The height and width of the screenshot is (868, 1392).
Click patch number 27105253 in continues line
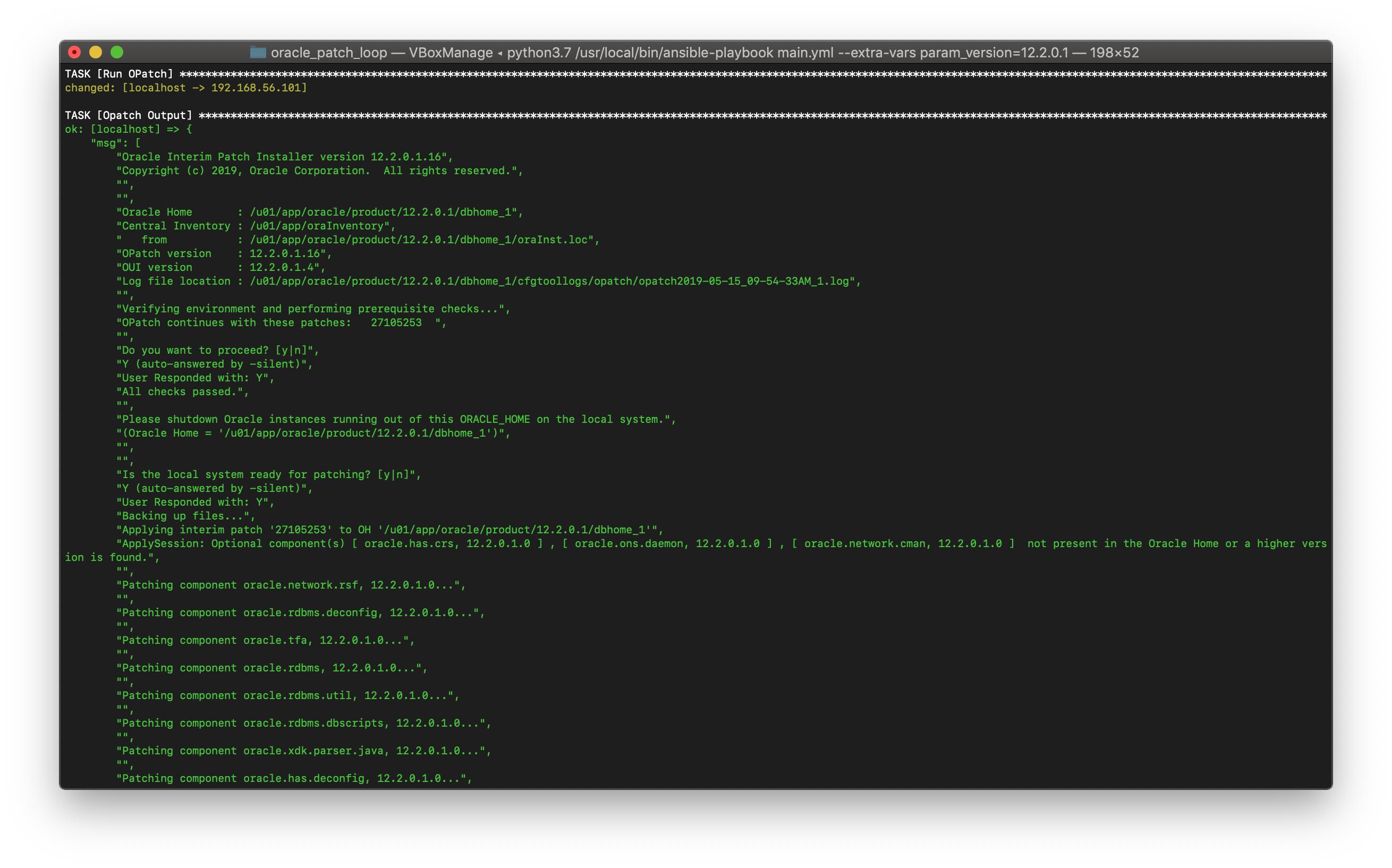point(396,322)
